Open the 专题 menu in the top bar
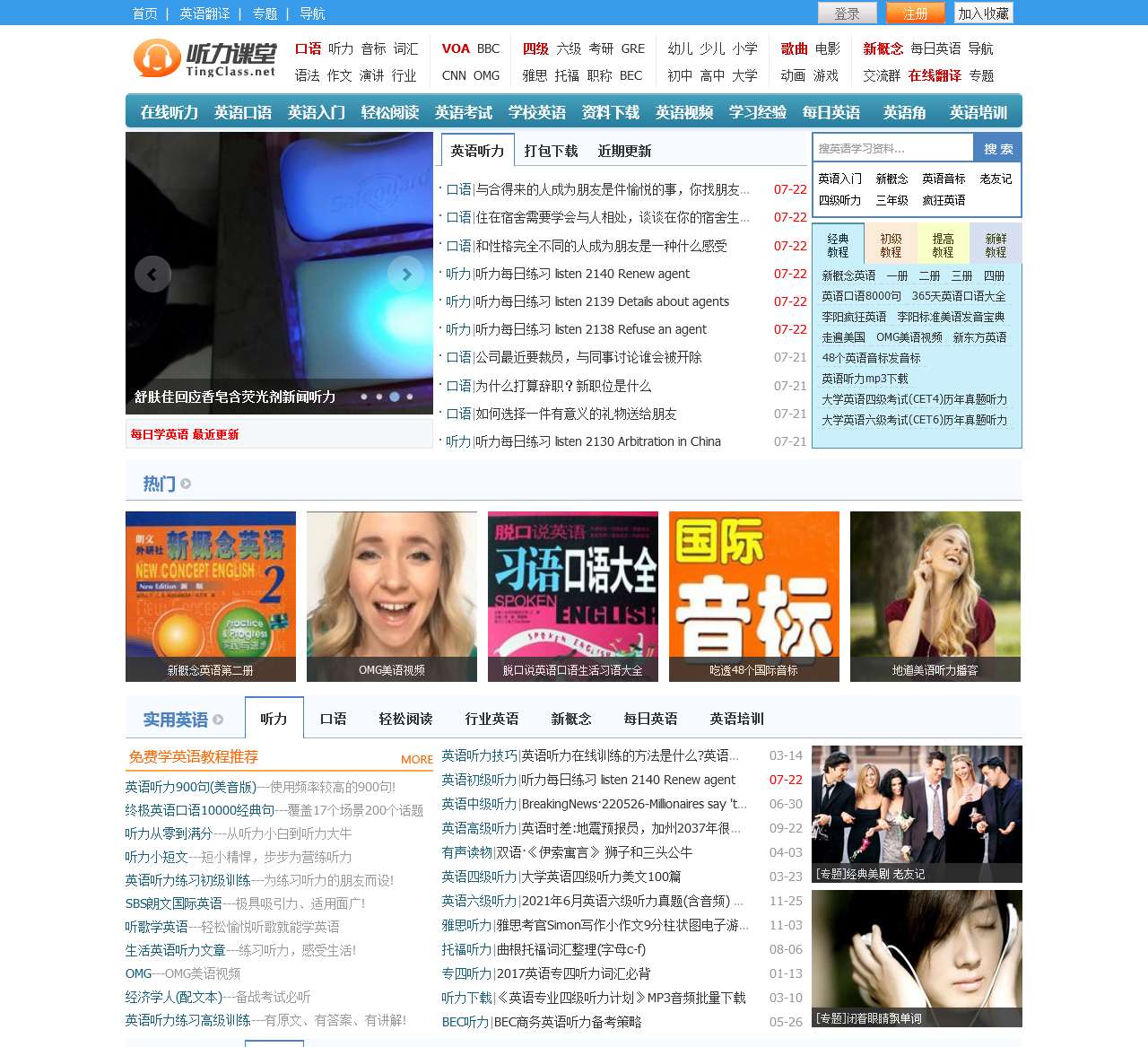Screen dimensions: 1148x1047 (x=264, y=13)
